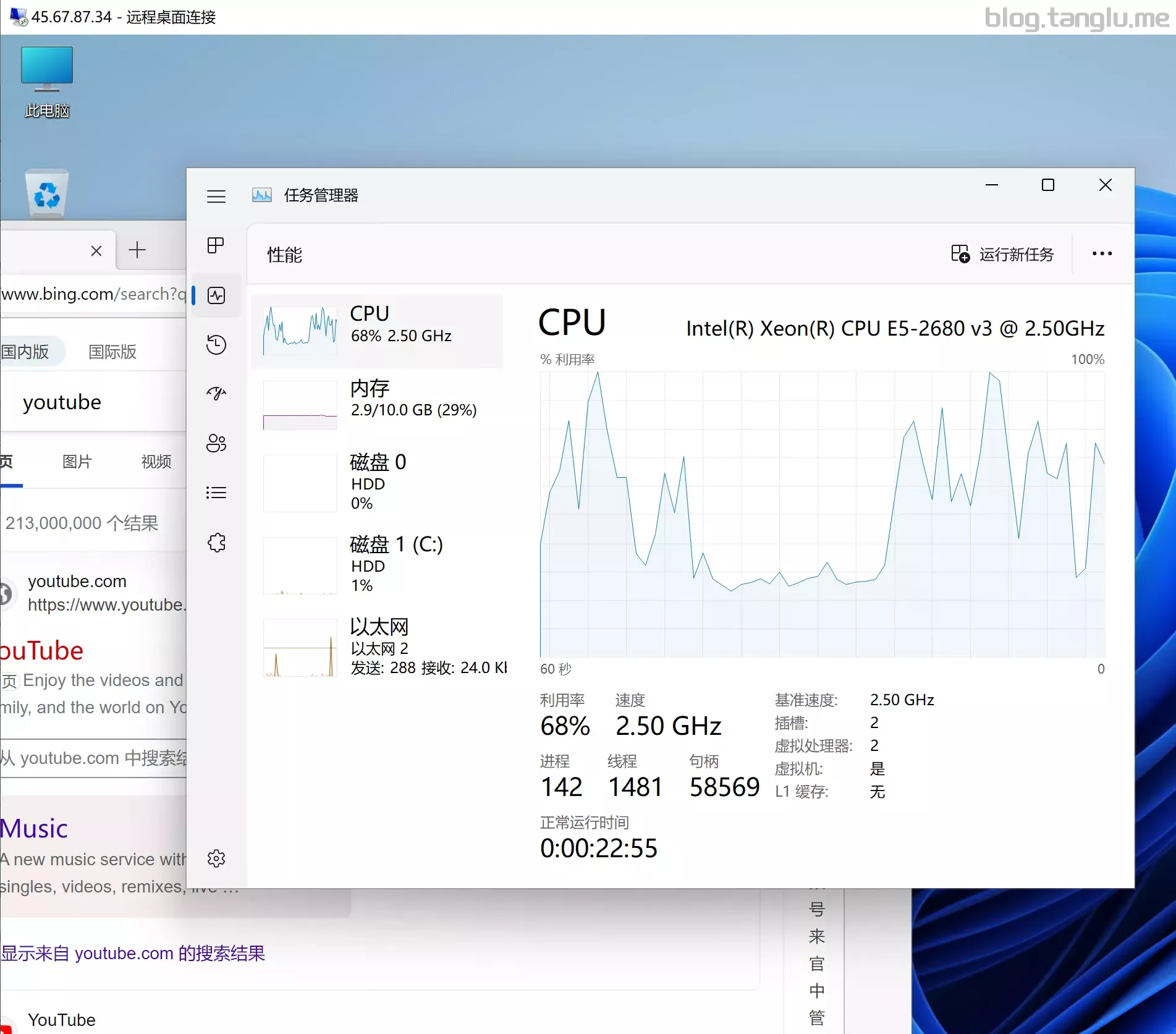1176x1034 pixels.
Task: Select Disk 1 (C:) performance item
Action: point(378,565)
